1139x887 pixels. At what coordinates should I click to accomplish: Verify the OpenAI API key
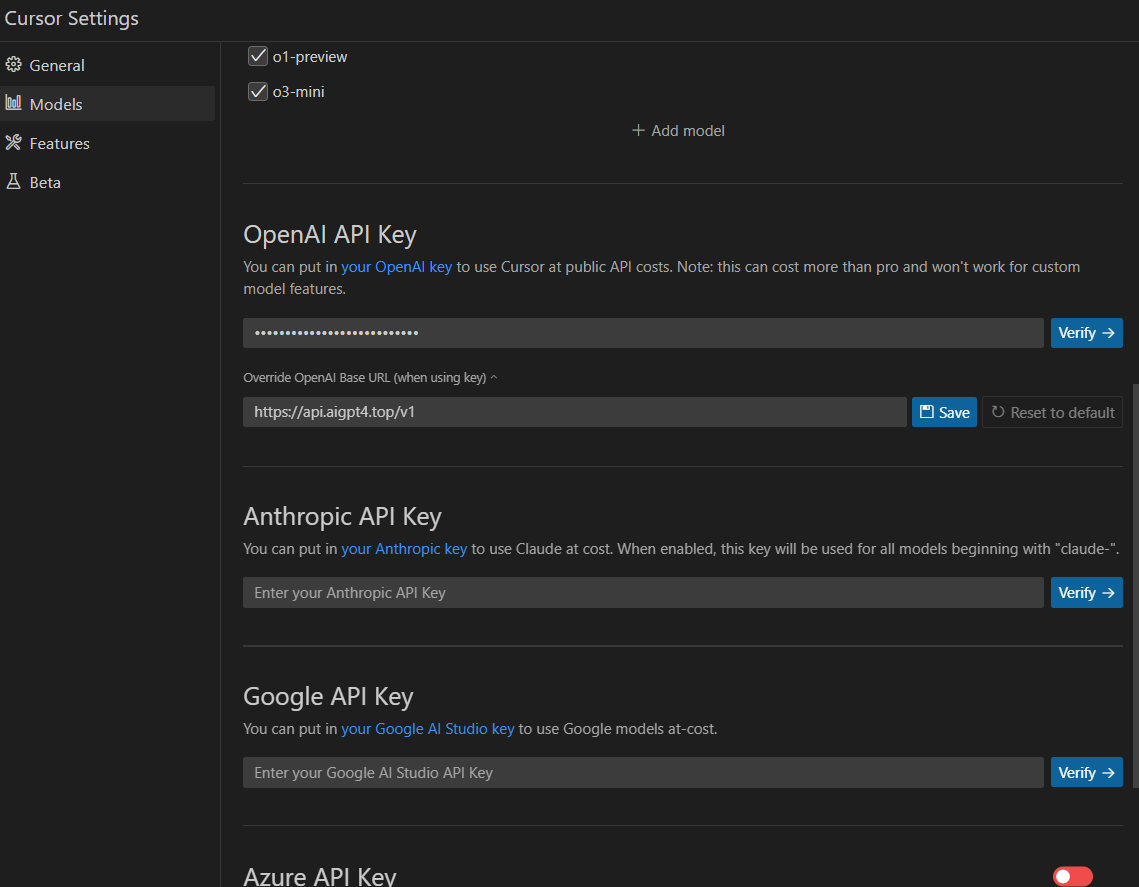pyautogui.click(x=1086, y=333)
